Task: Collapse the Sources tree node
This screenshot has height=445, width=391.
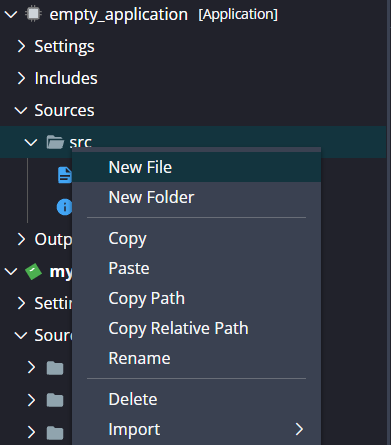Action: pos(21,110)
